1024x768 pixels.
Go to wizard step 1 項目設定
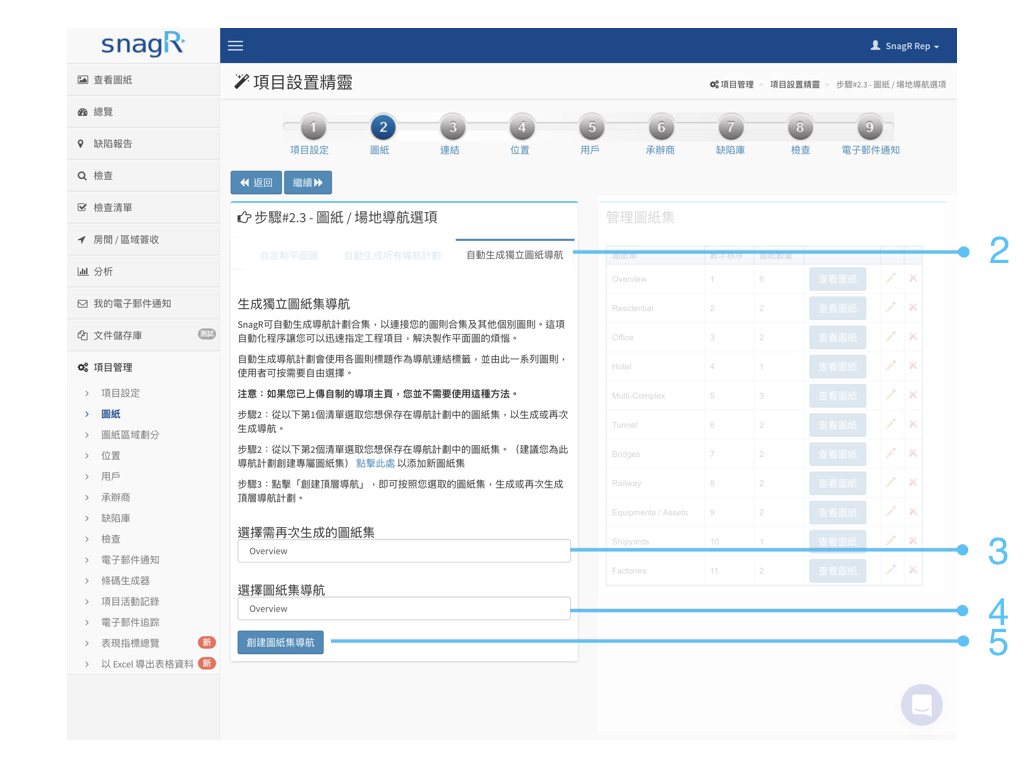(x=313, y=127)
